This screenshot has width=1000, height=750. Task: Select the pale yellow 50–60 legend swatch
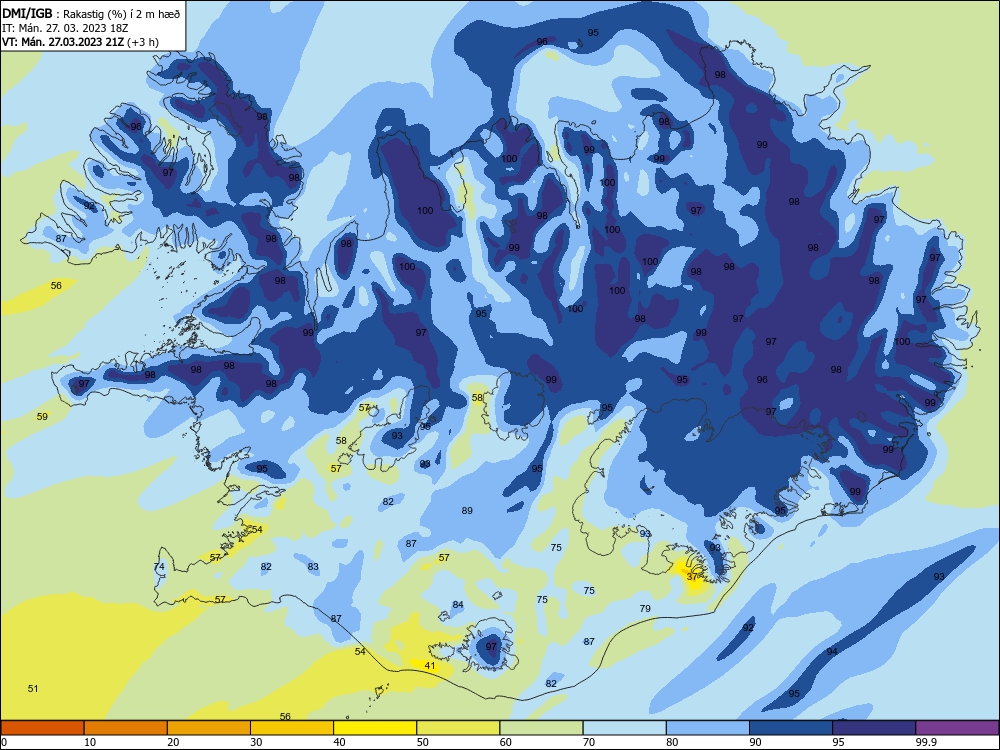pos(458,728)
